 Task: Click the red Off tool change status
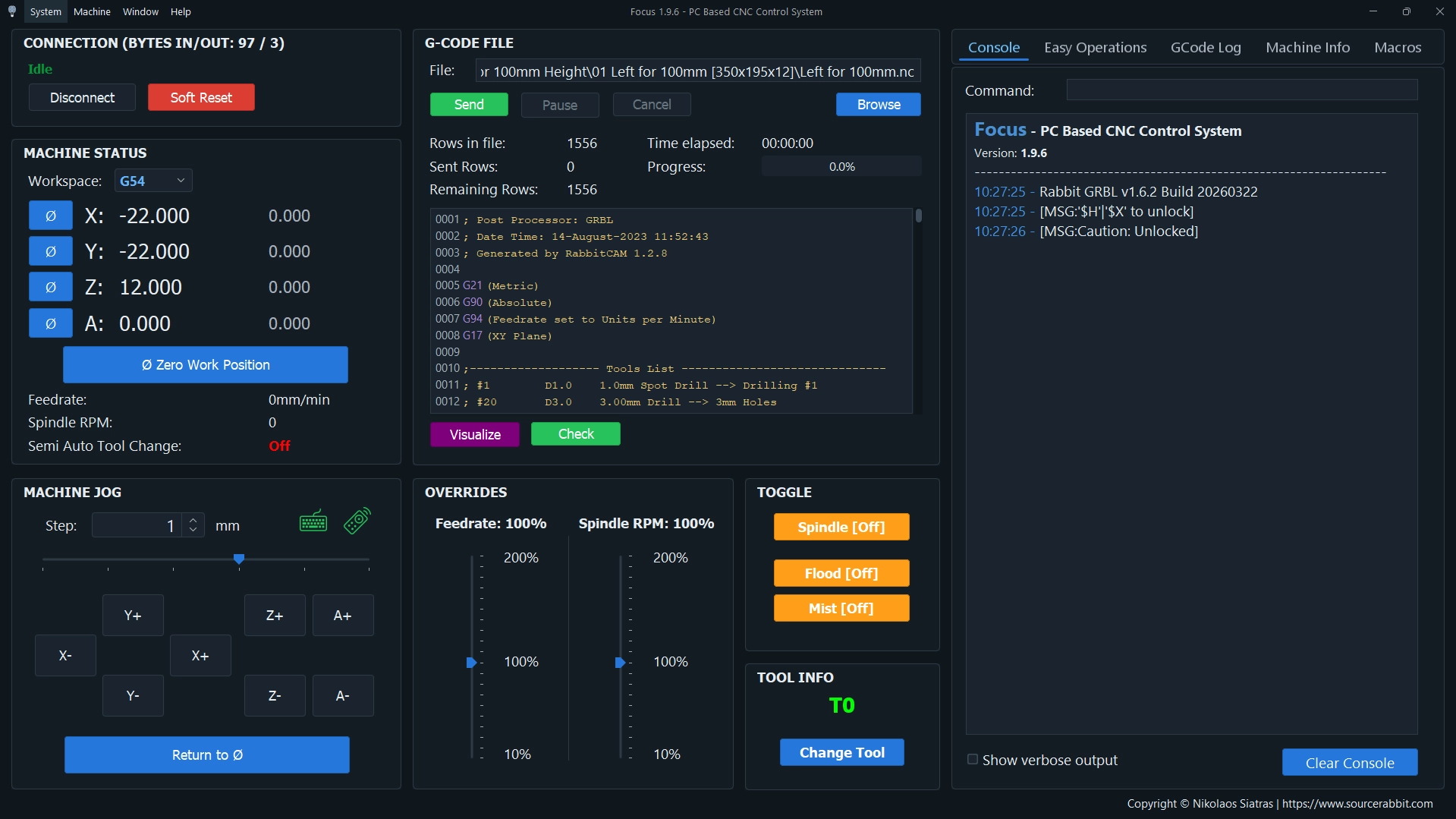point(279,446)
